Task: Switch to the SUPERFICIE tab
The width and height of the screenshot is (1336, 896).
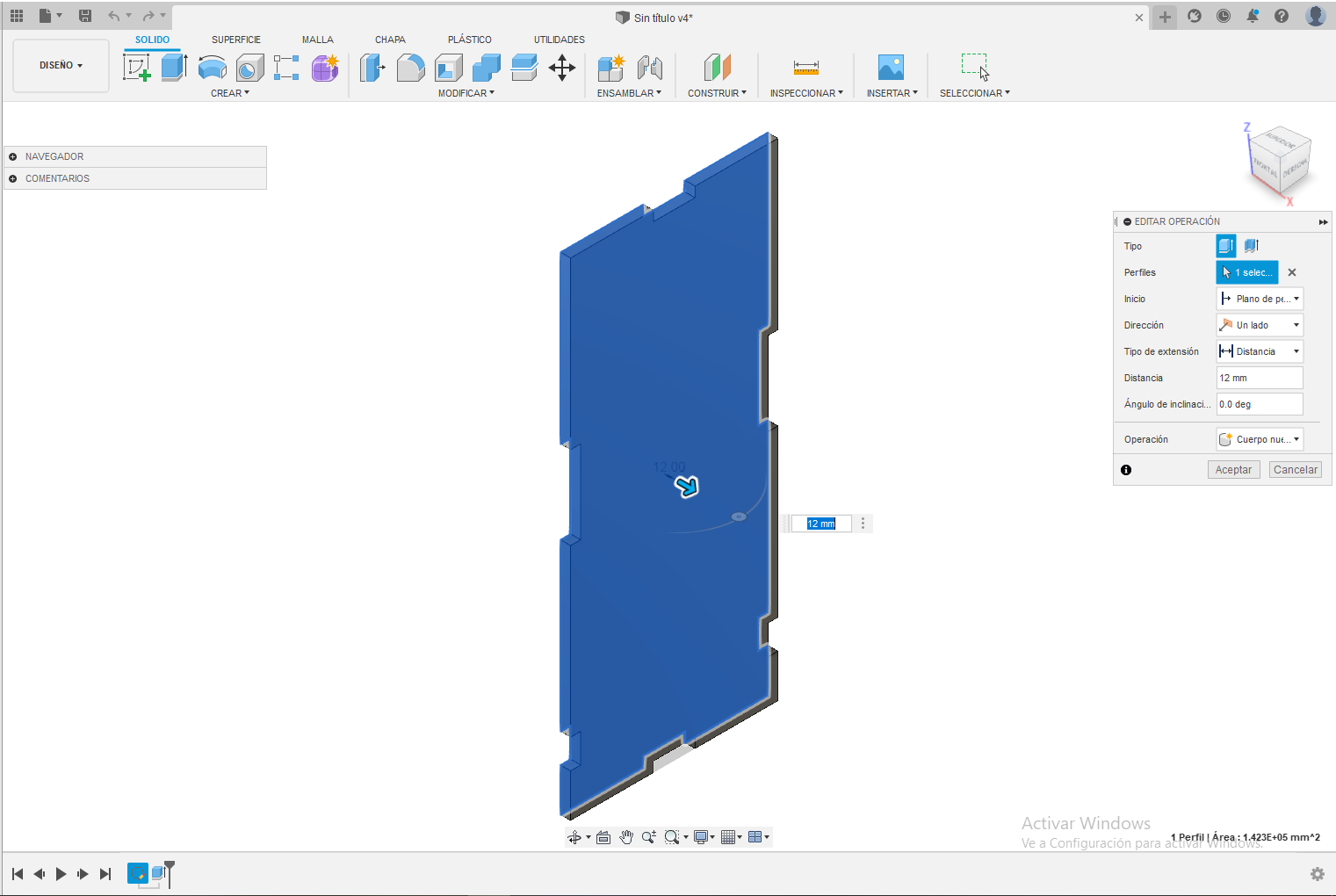Action: tap(236, 40)
